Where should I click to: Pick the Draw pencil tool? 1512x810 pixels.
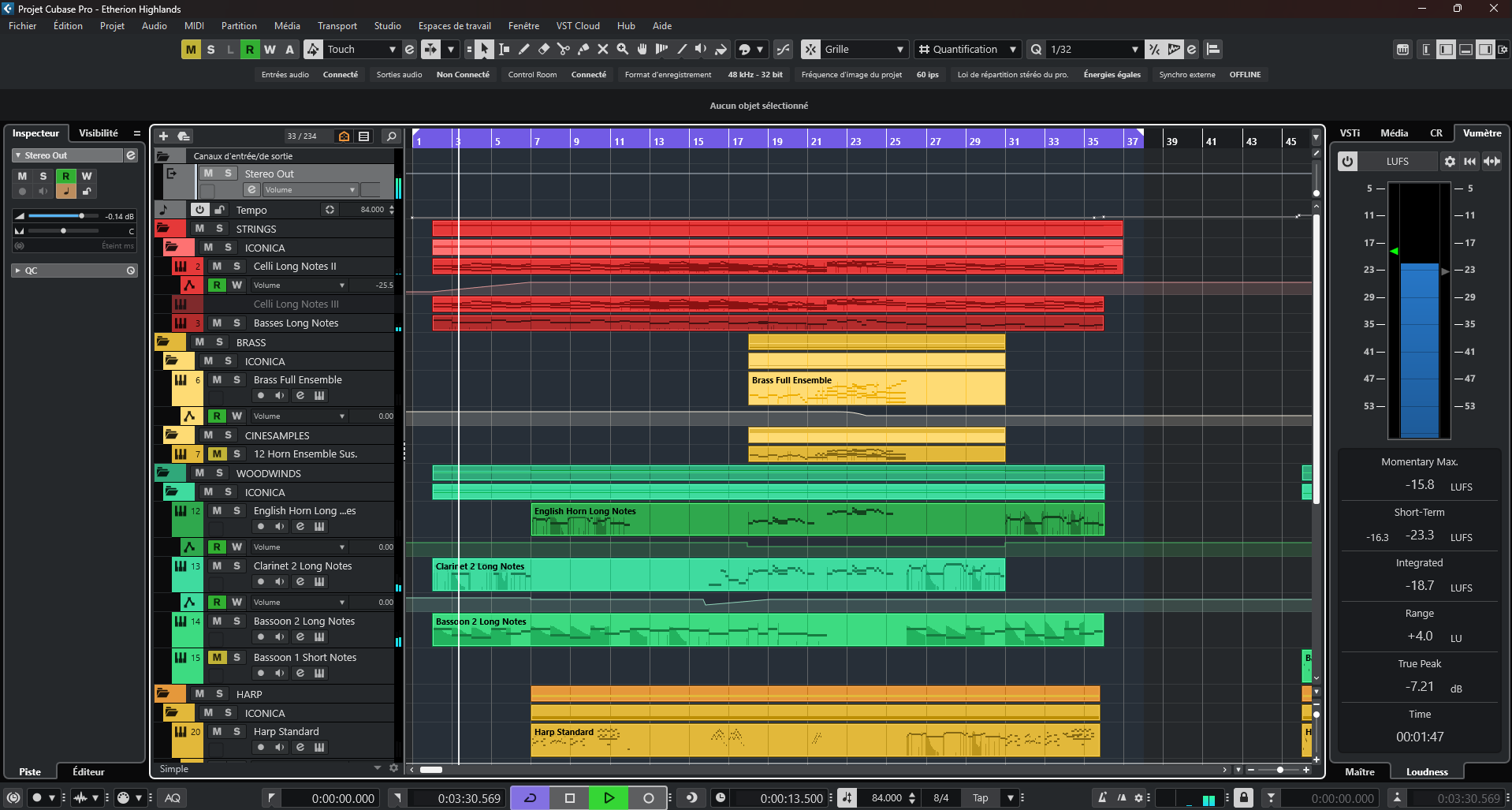pyautogui.click(x=523, y=50)
